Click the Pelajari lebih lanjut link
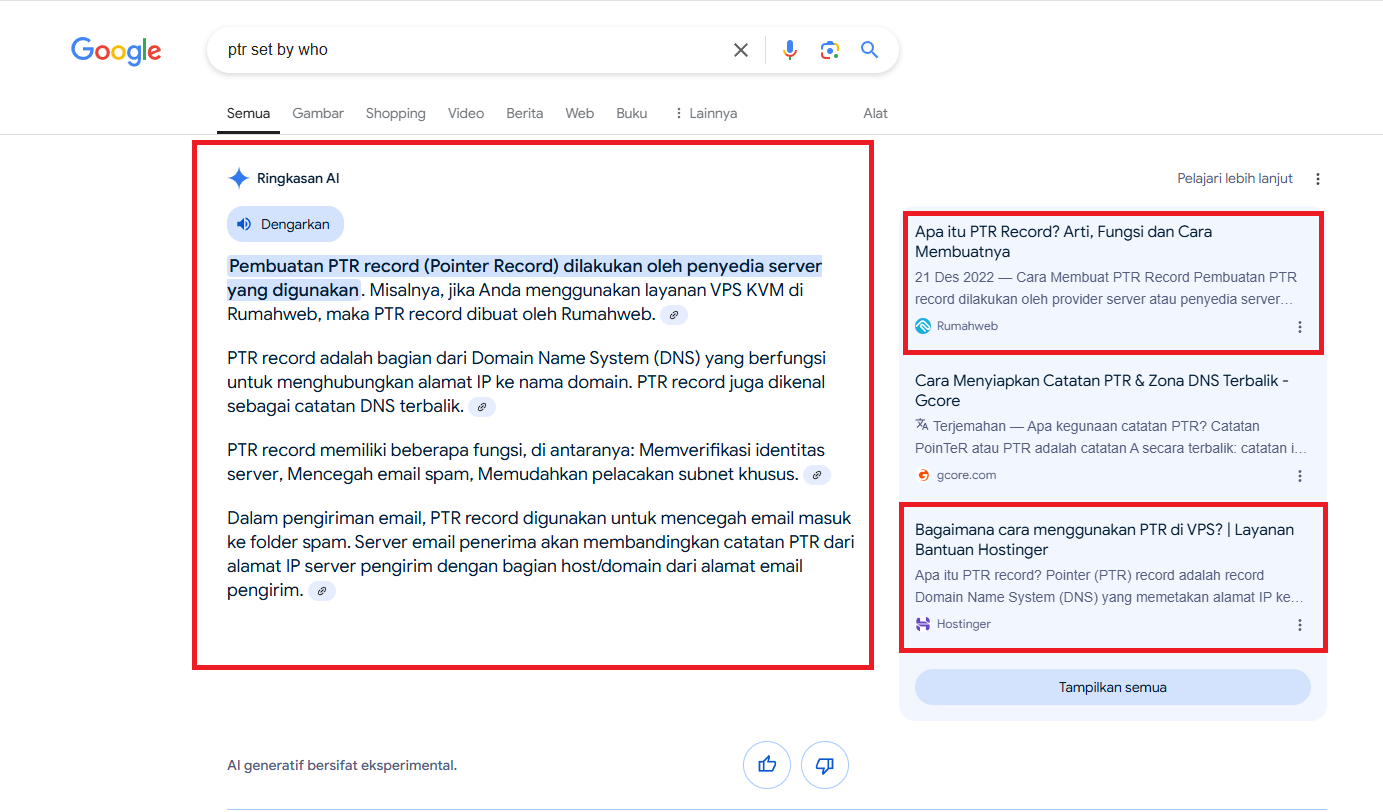 click(1235, 178)
